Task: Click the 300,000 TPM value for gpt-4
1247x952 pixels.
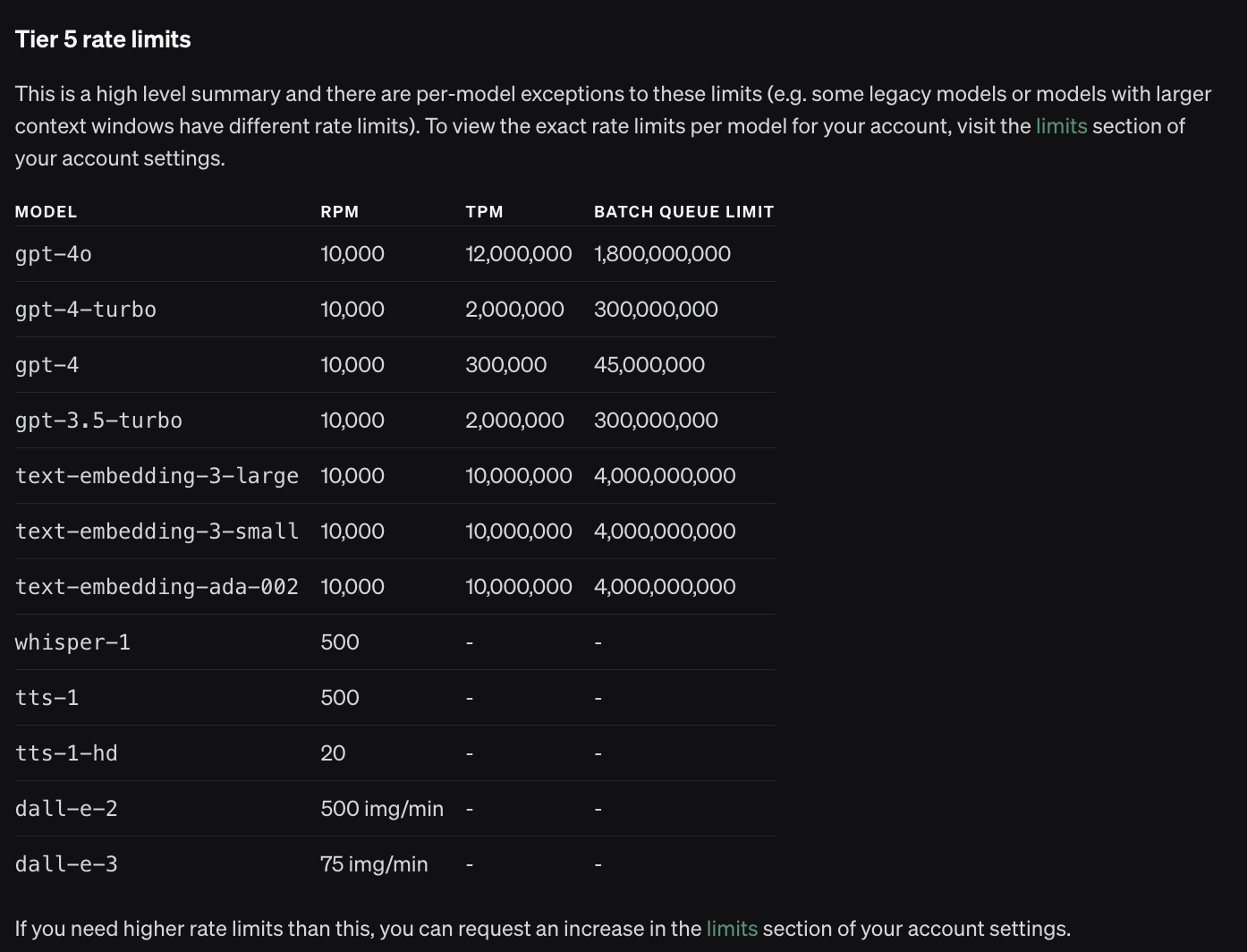Action: (506, 365)
